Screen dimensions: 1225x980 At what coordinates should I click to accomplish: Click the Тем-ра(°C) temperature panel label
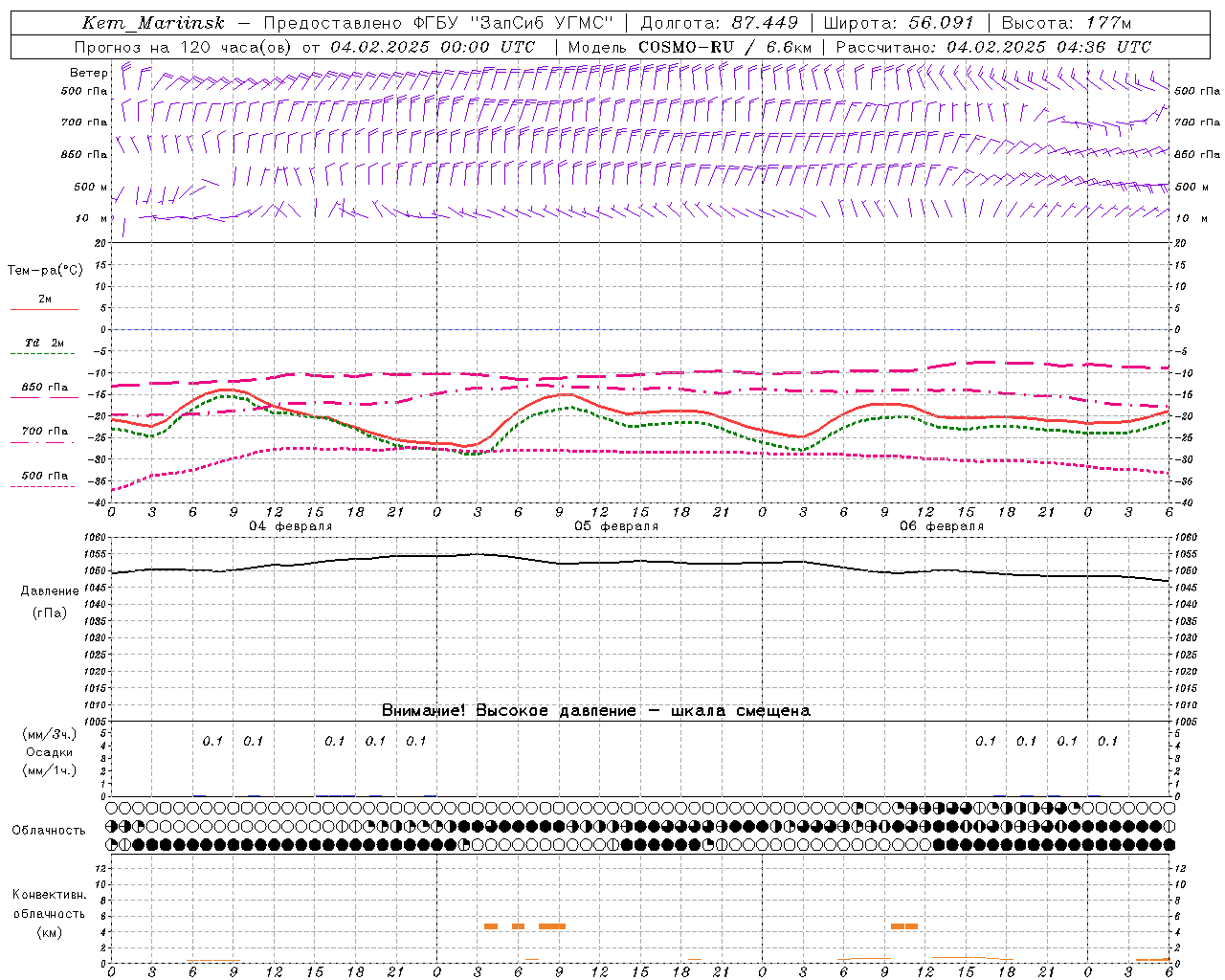(x=45, y=271)
